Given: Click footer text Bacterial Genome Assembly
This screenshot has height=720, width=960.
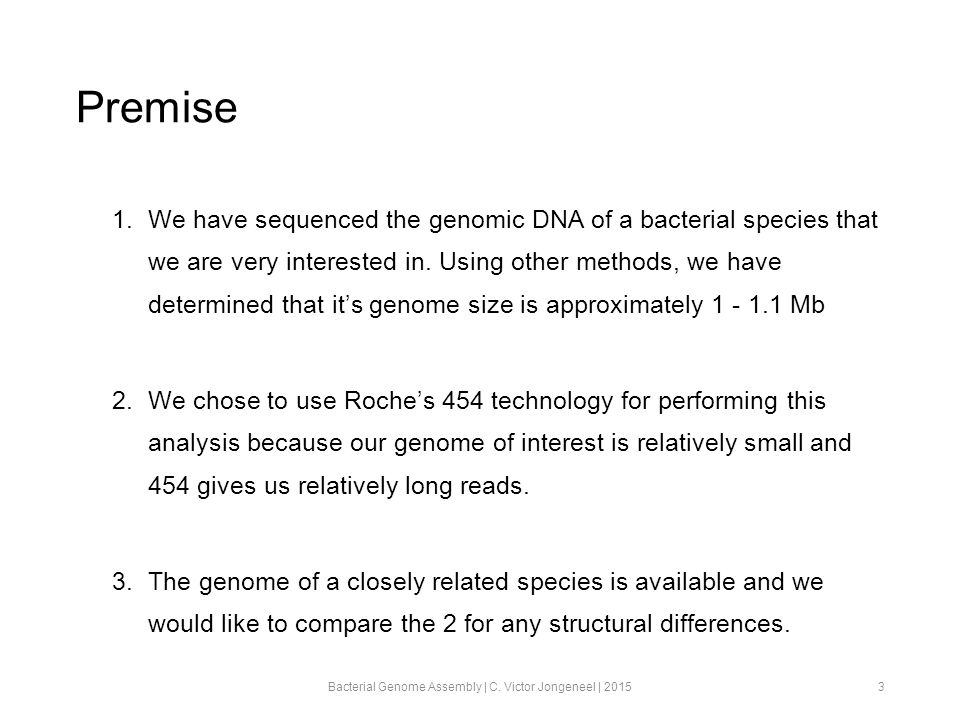Looking at the screenshot, I should (x=405, y=687).
